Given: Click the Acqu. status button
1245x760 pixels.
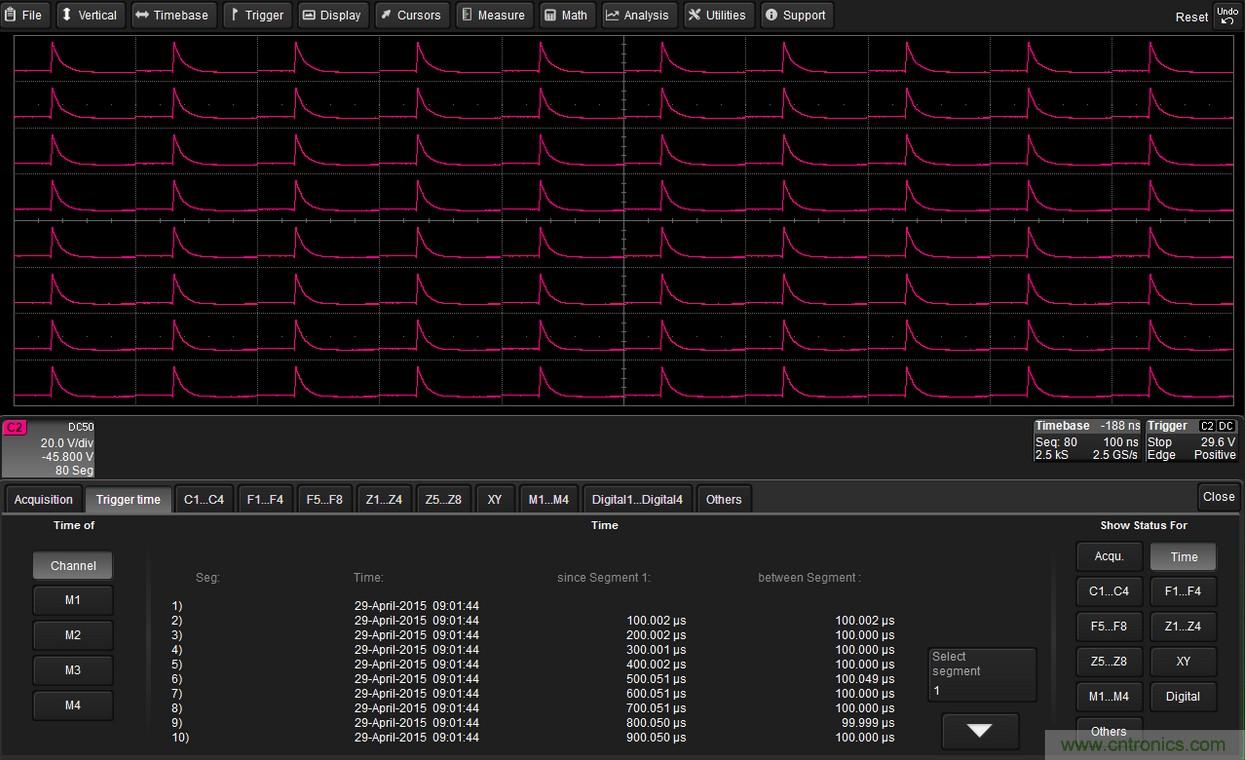Looking at the screenshot, I should tap(1109, 557).
